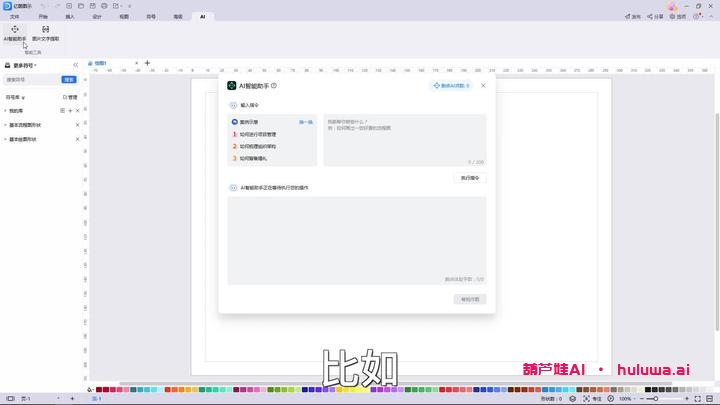Click the 执行指令 button
Image resolution: width=720 pixels, height=405 pixels.
(469, 178)
